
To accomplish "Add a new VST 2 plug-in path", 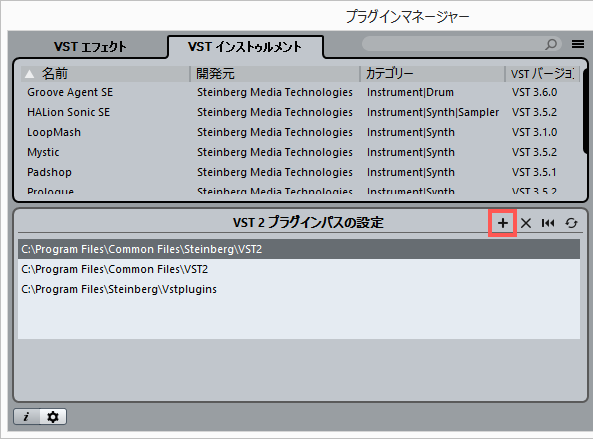I will [x=502, y=223].
